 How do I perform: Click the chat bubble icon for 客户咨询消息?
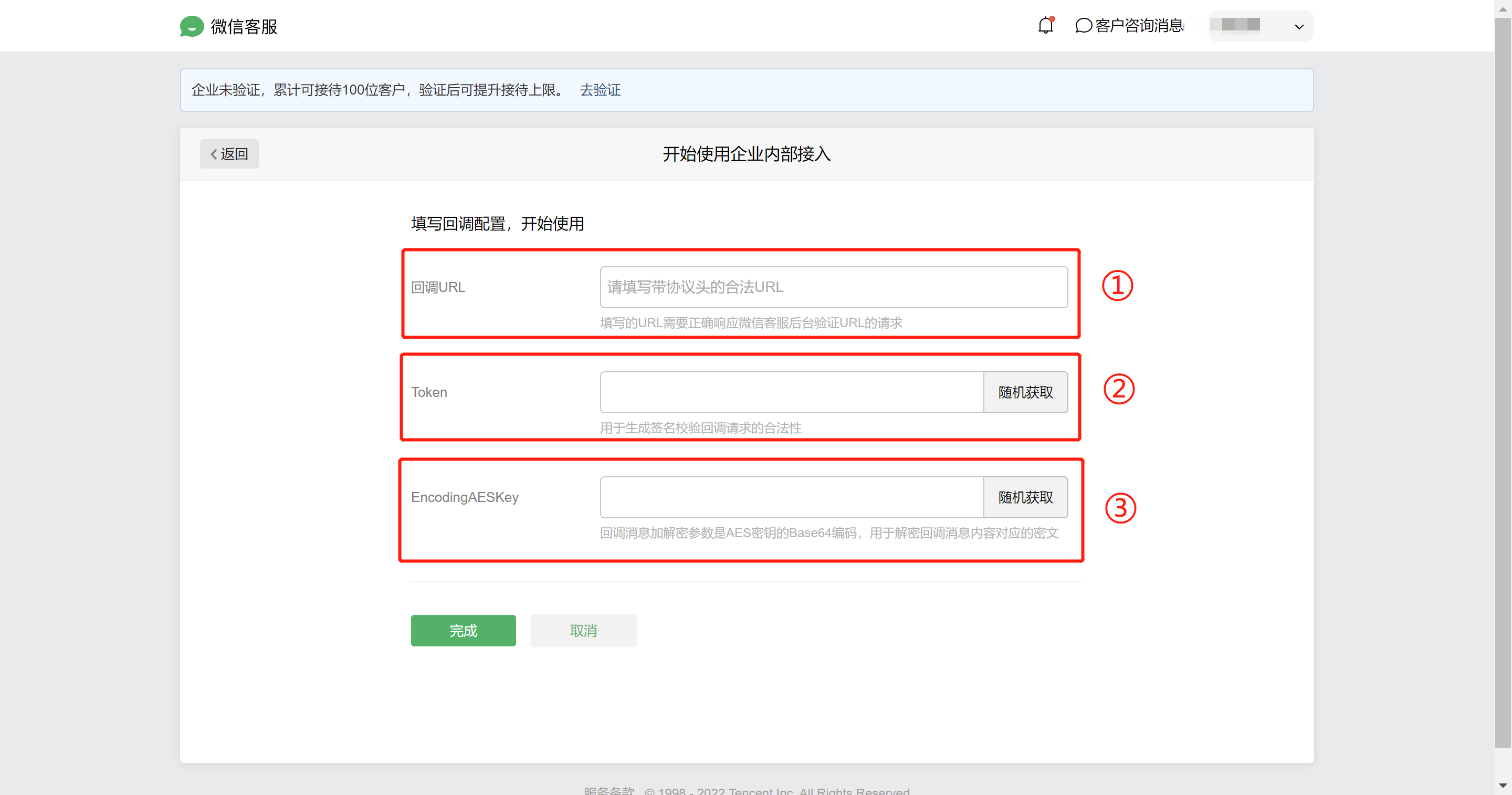1083,26
